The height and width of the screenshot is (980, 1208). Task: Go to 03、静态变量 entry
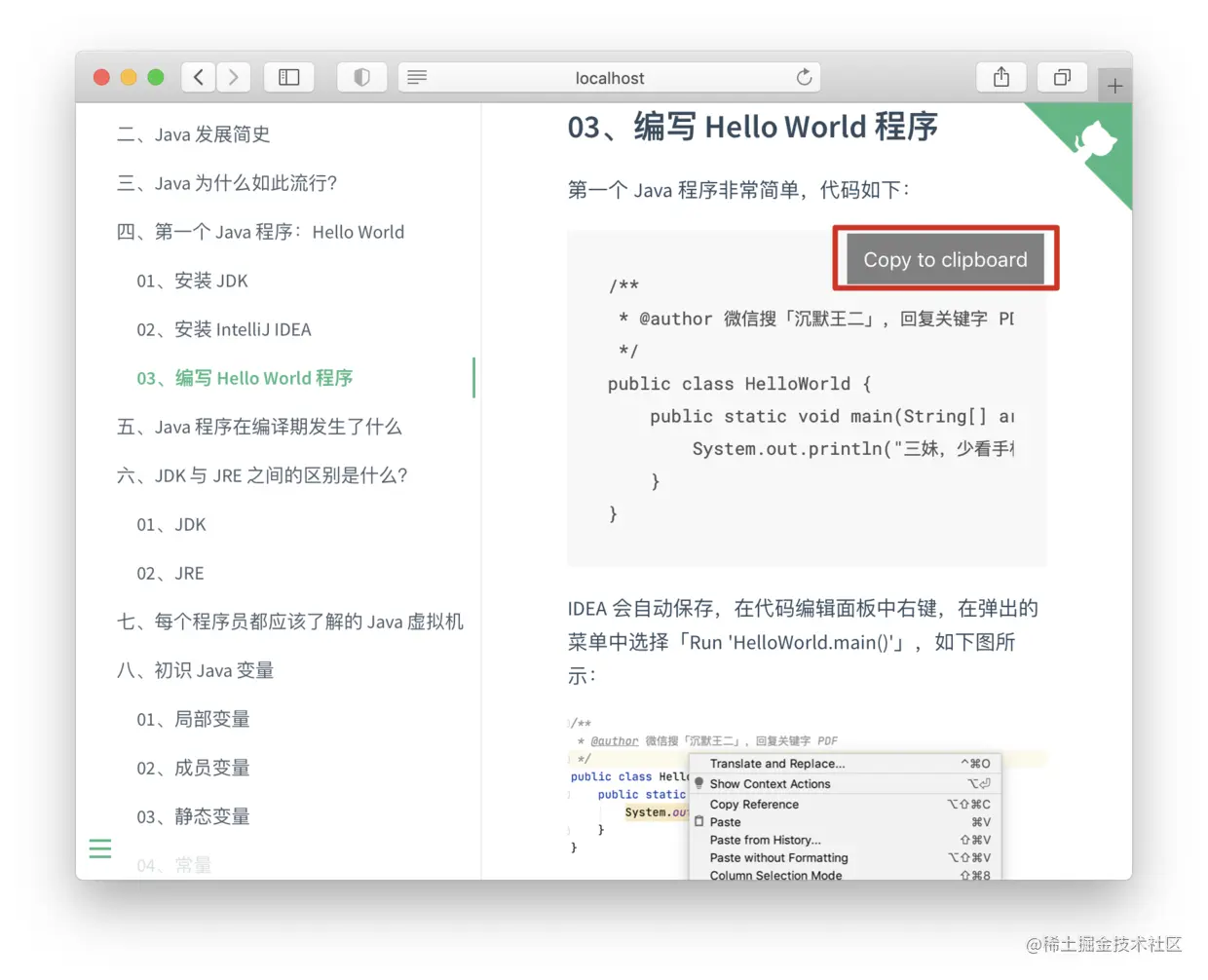click(x=193, y=816)
